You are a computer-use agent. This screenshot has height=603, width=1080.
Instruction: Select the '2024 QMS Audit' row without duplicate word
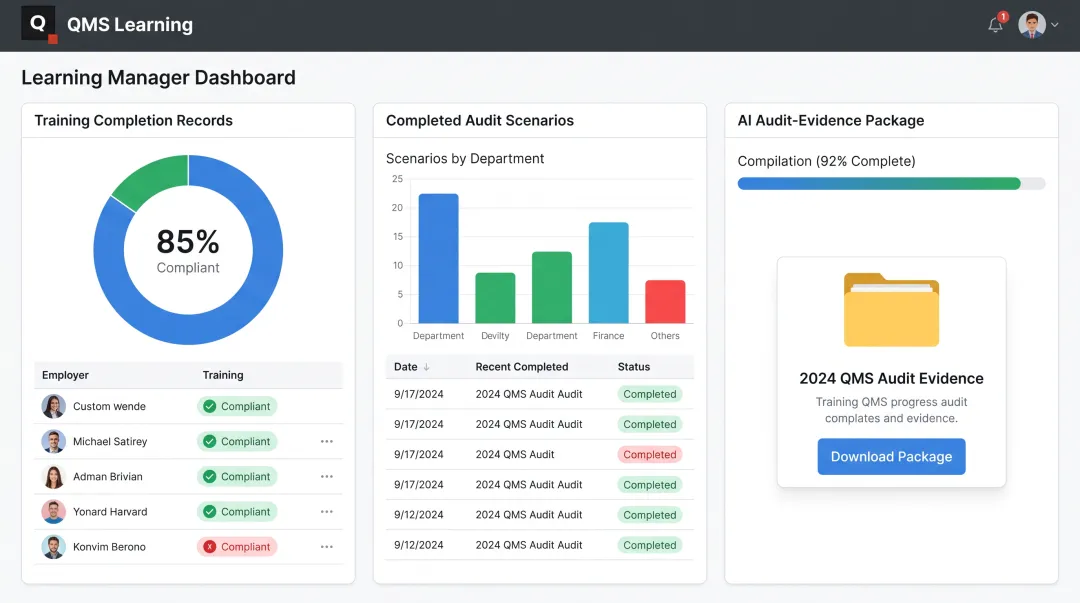(x=539, y=455)
